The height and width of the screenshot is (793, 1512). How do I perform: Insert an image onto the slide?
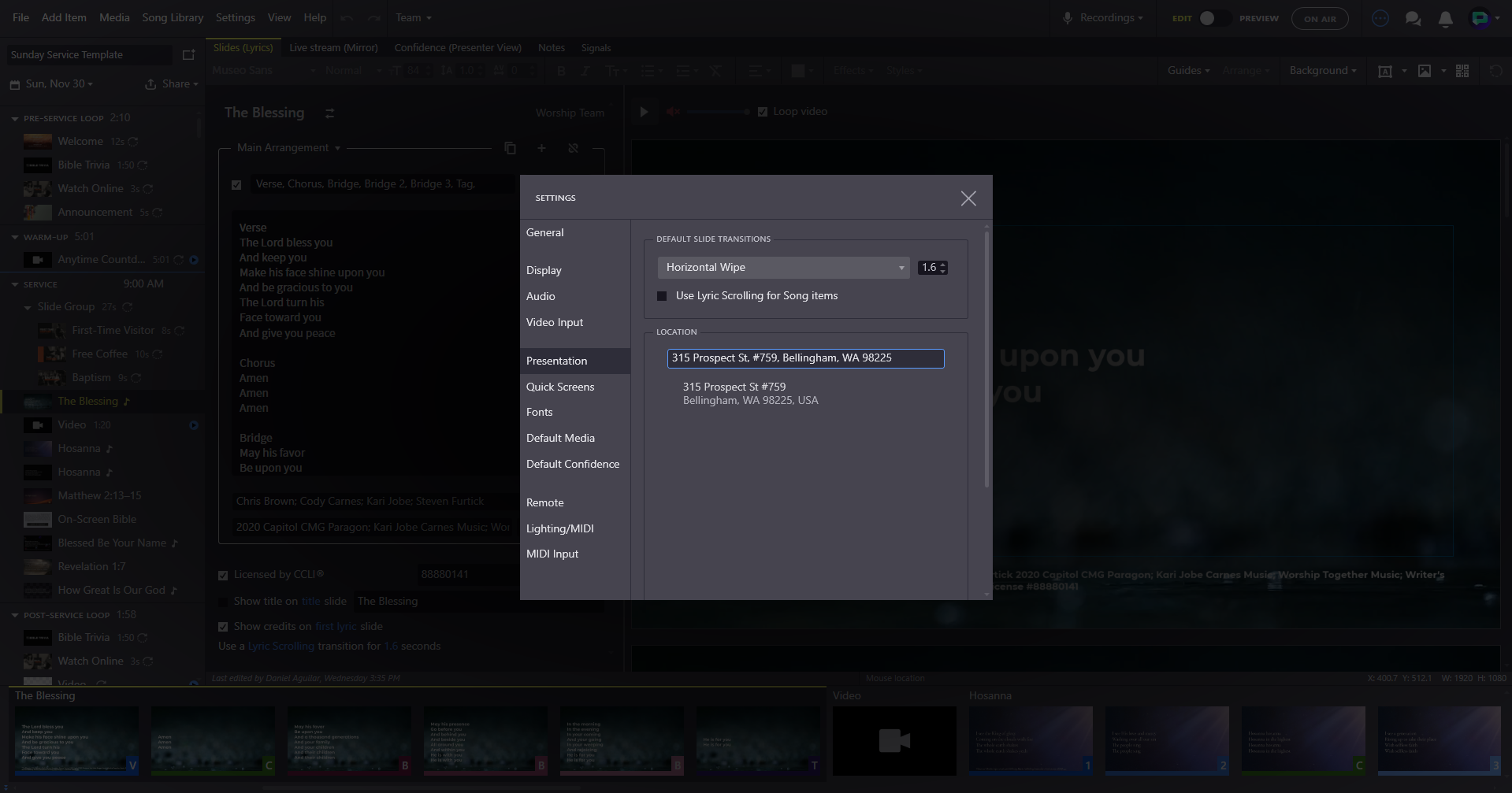click(x=1425, y=71)
